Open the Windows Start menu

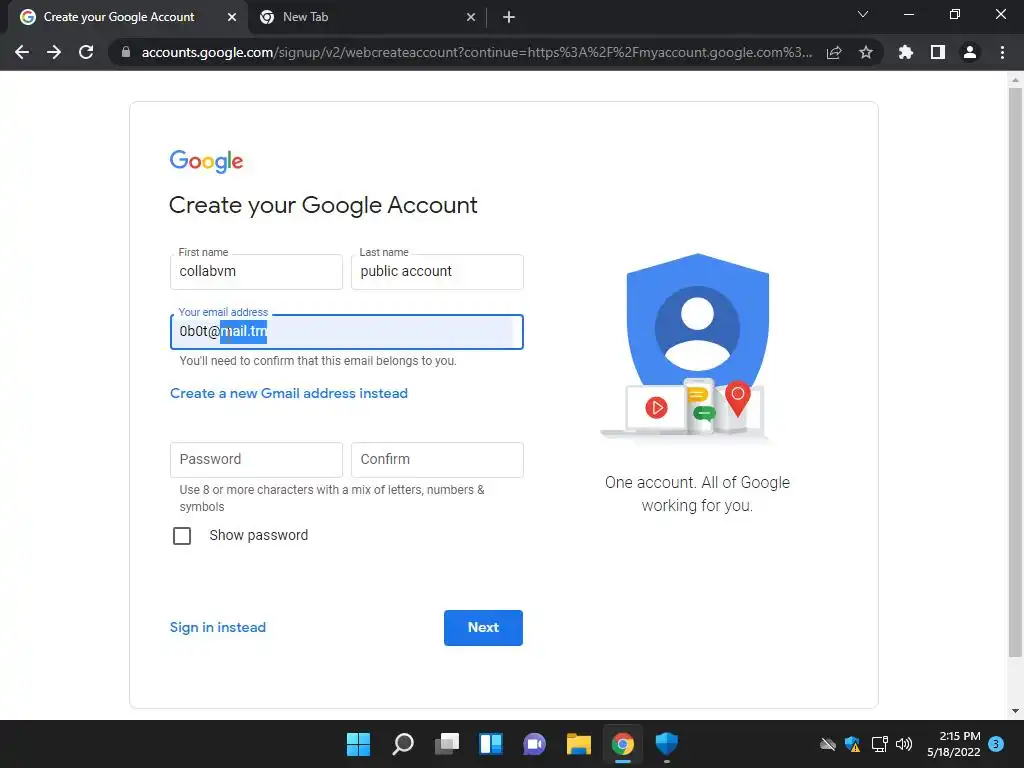[358, 744]
